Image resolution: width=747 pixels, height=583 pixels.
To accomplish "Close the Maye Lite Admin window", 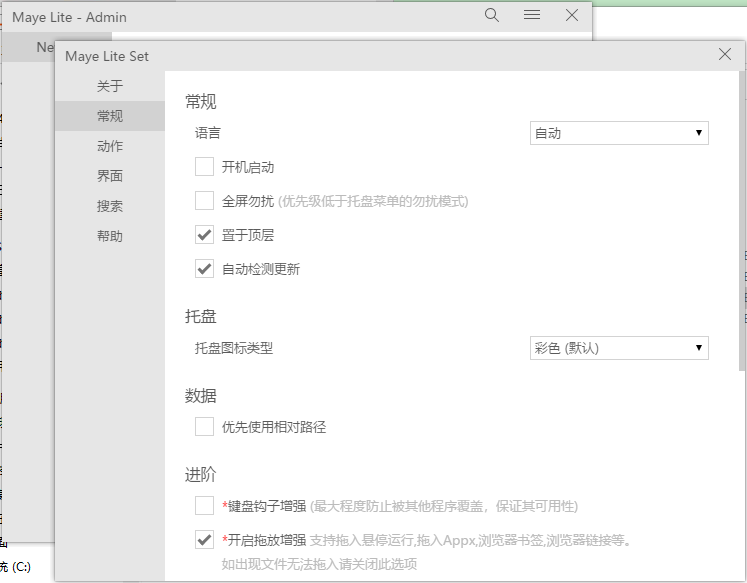I will pyautogui.click(x=572, y=15).
